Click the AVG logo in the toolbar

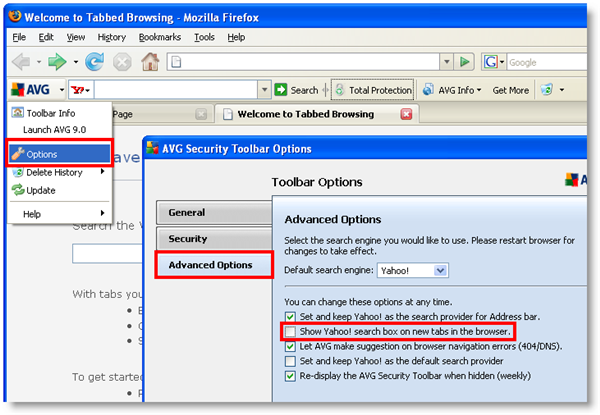tap(30, 90)
